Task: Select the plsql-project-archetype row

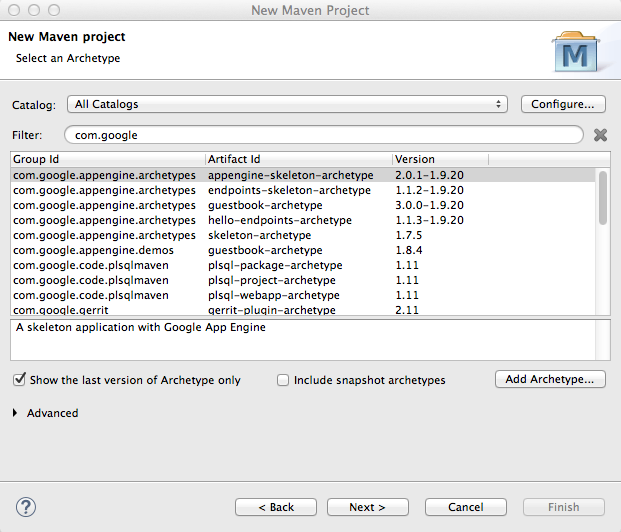Action: coord(303,280)
